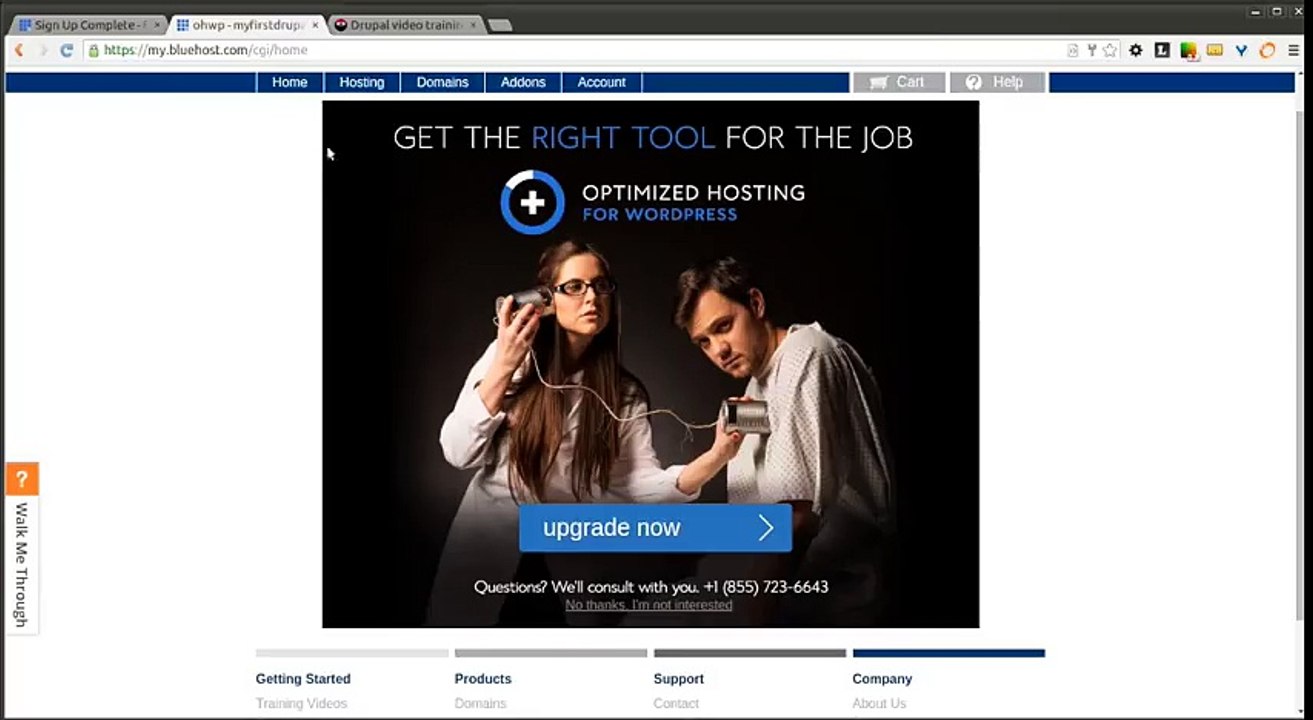Click the Support footer heading
The height and width of the screenshot is (720, 1313).
tap(679, 679)
